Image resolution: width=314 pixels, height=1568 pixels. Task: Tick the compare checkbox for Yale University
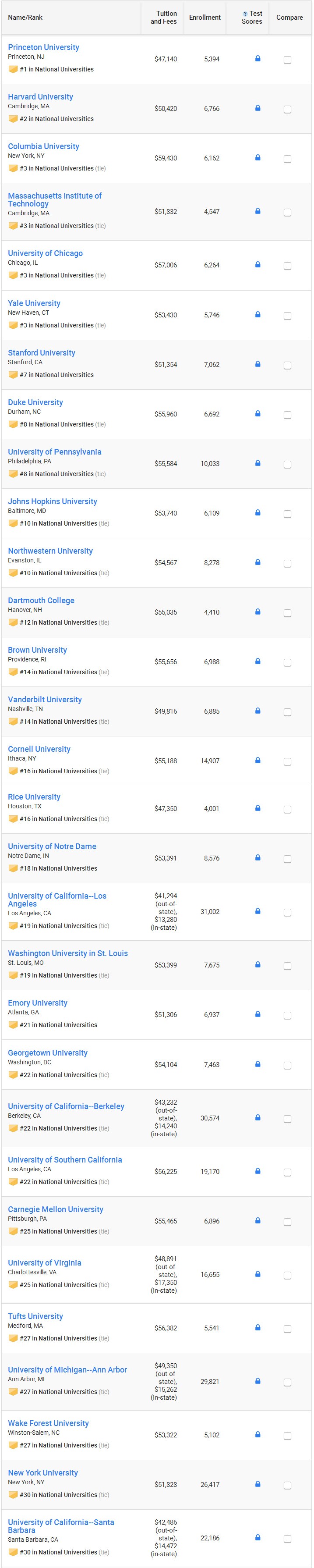tap(287, 316)
